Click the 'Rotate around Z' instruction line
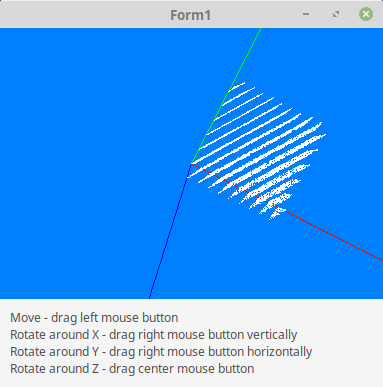 pos(132,369)
